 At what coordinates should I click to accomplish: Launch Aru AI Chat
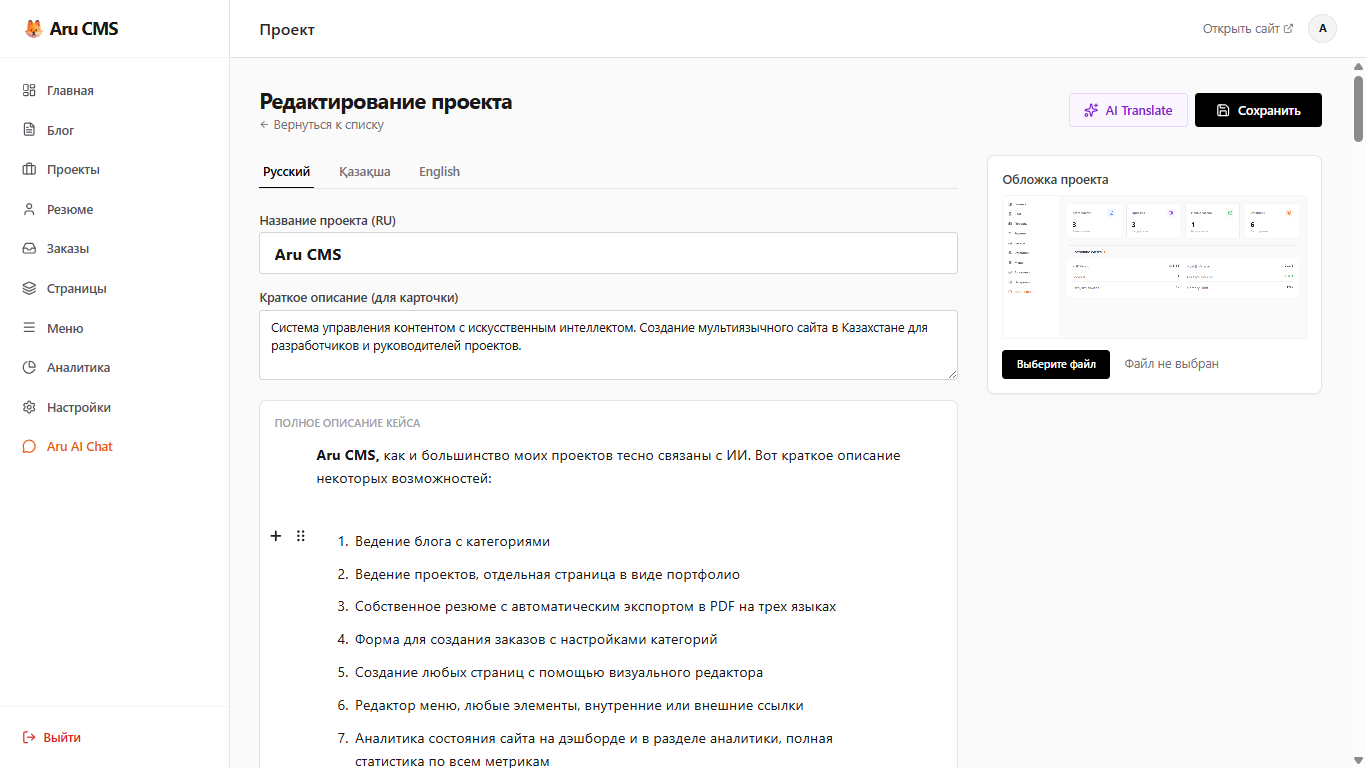point(79,447)
